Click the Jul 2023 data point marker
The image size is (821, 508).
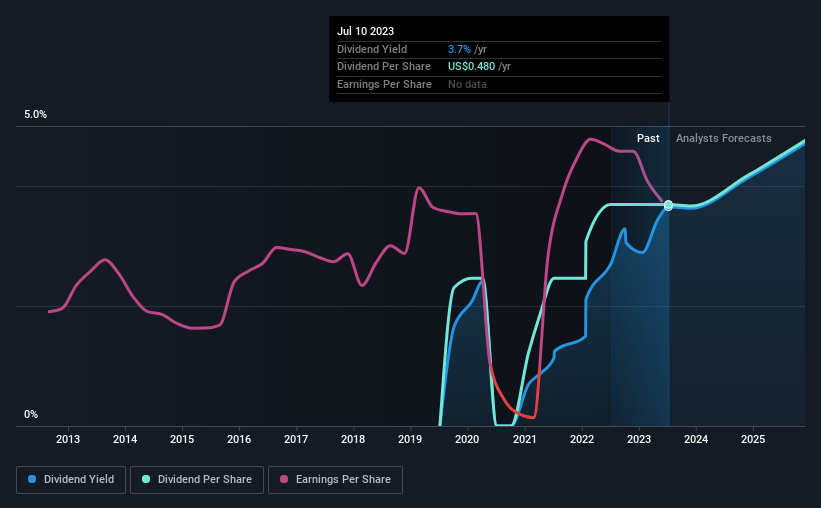[x=669, y=205]
